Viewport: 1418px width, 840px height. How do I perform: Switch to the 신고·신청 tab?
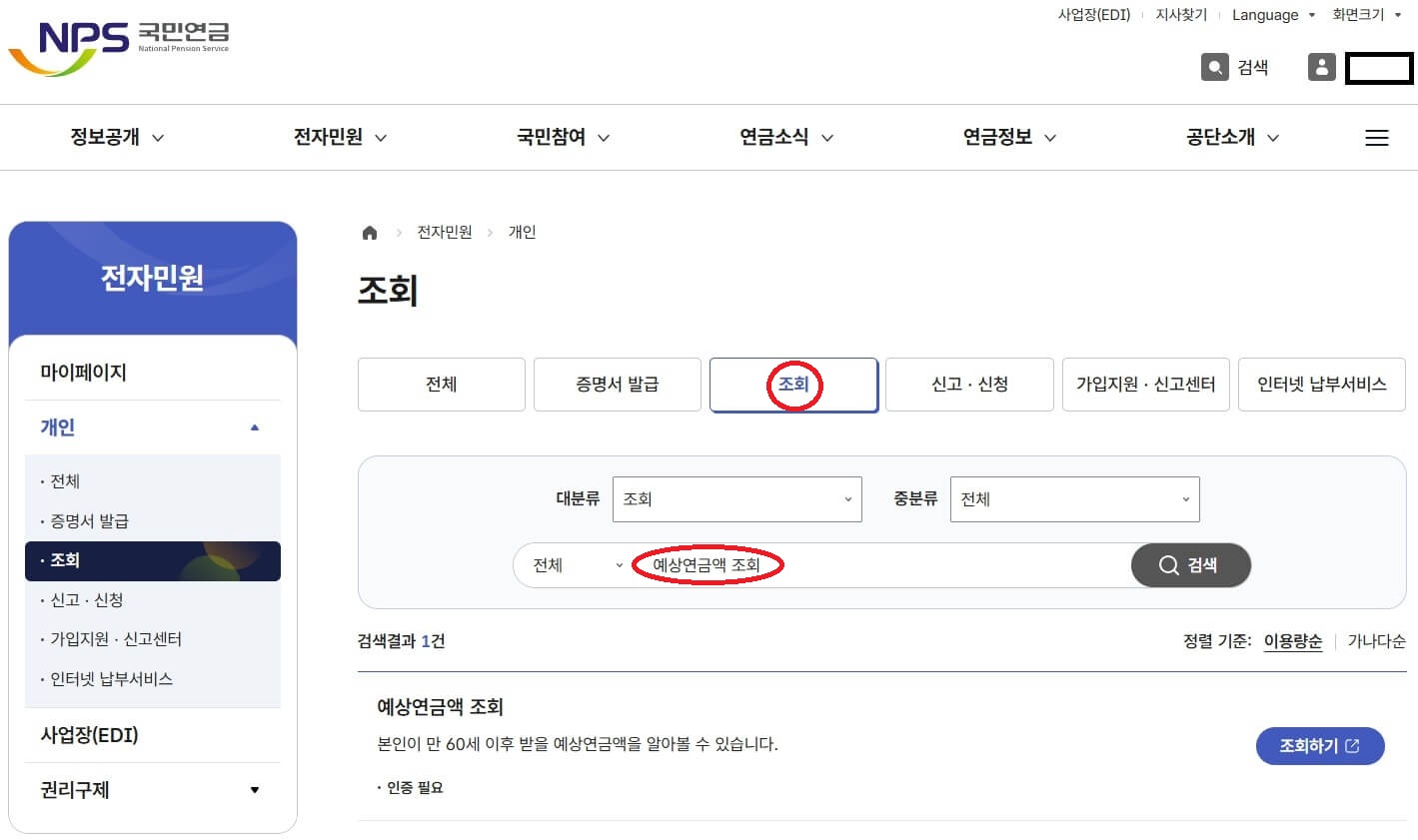tap(968, 384)
